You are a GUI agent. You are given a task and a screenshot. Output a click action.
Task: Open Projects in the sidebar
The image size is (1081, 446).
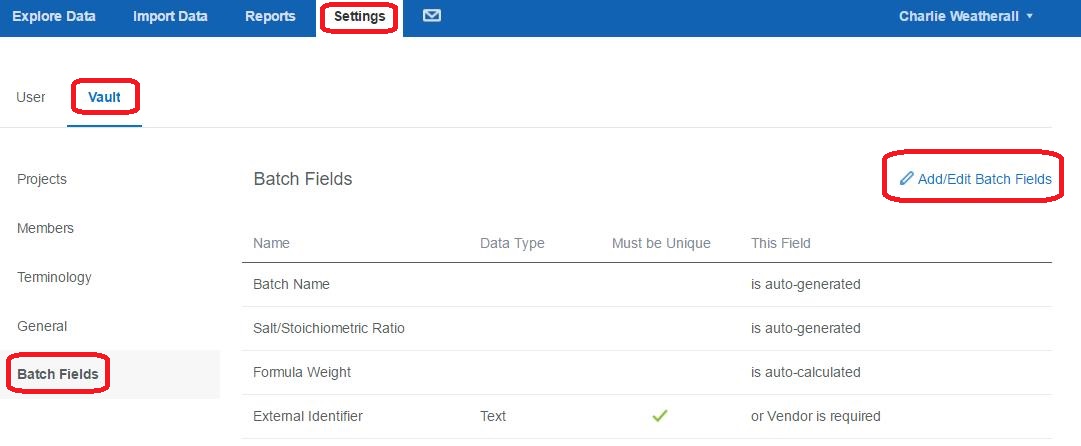(x=42, y=179)
